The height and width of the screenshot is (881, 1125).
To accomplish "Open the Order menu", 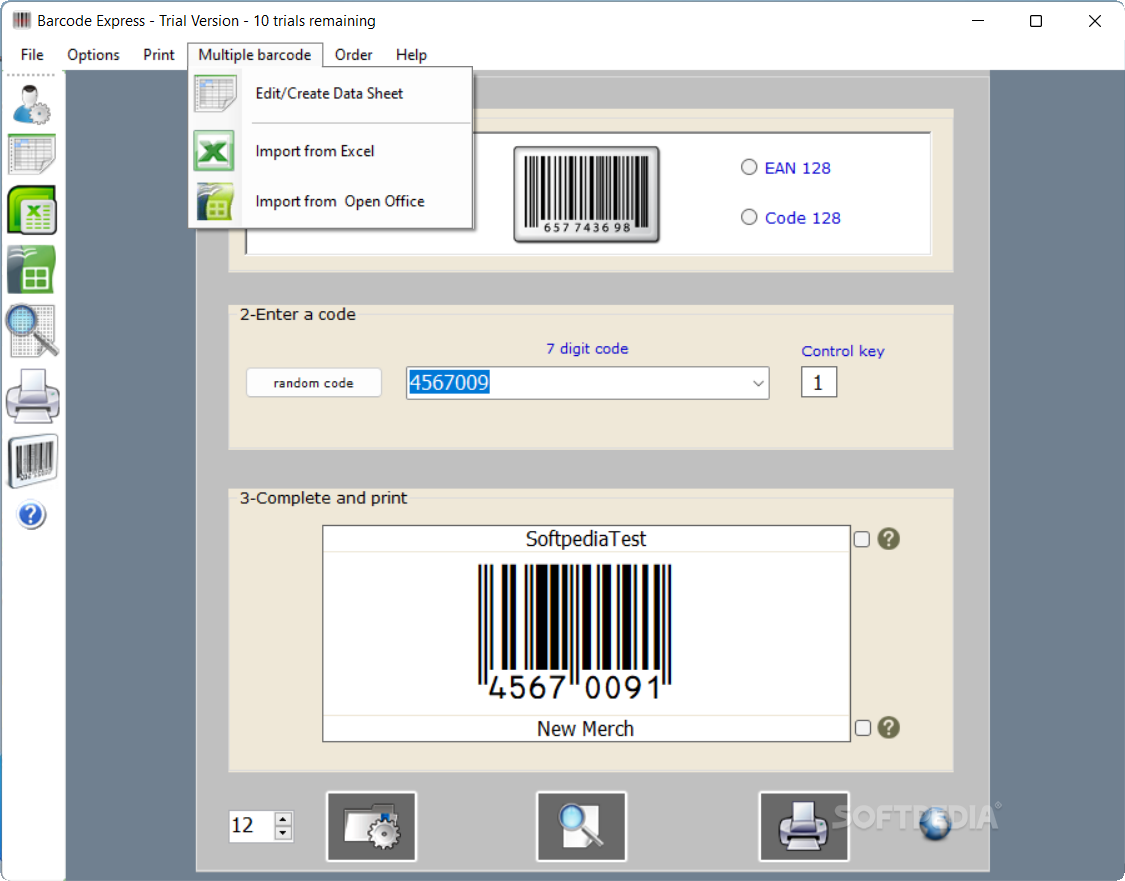I will (354, 55).
